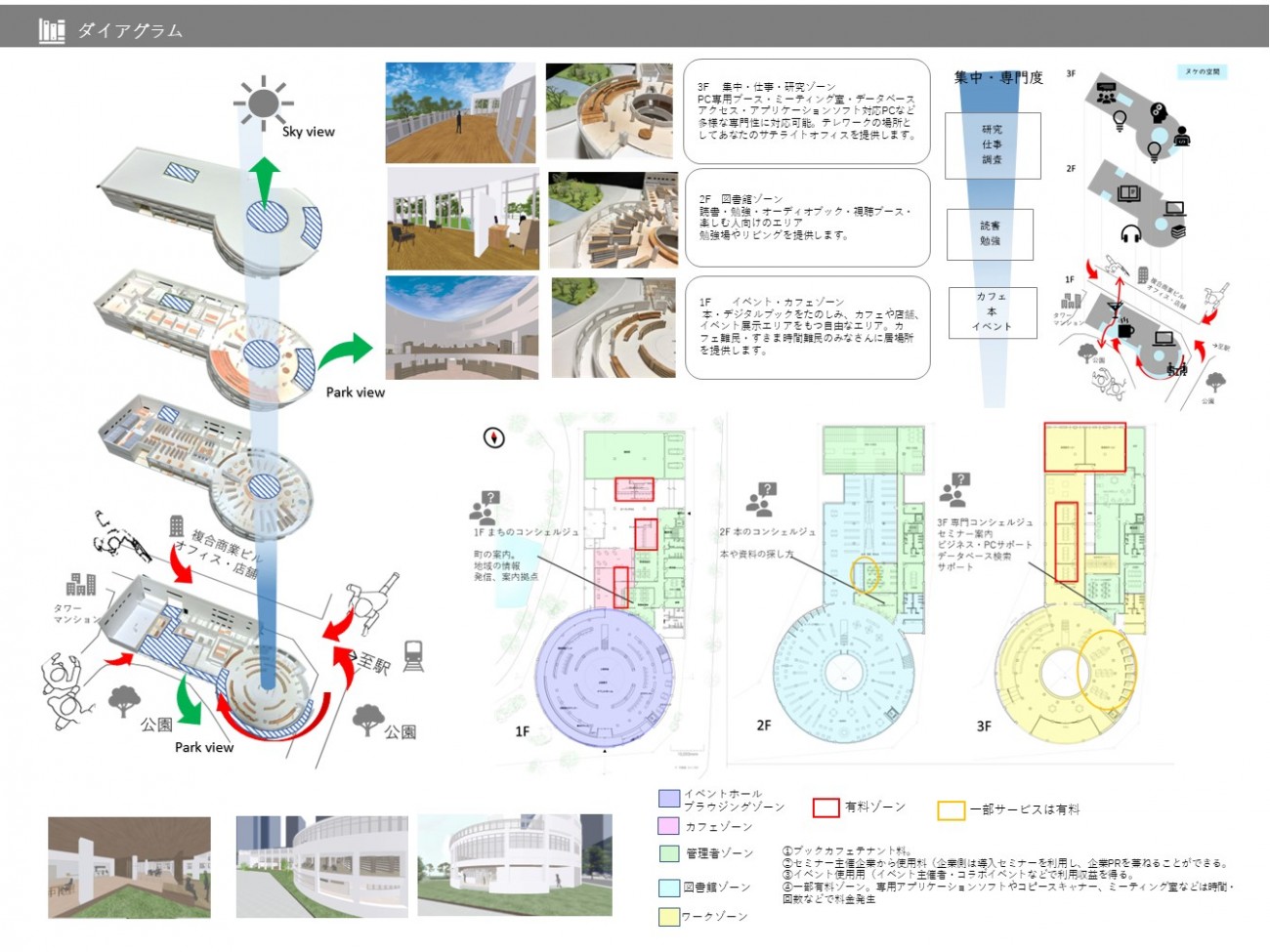Select the compass icon beside the 1F plan
The image size is (1270, 952).
494,437
